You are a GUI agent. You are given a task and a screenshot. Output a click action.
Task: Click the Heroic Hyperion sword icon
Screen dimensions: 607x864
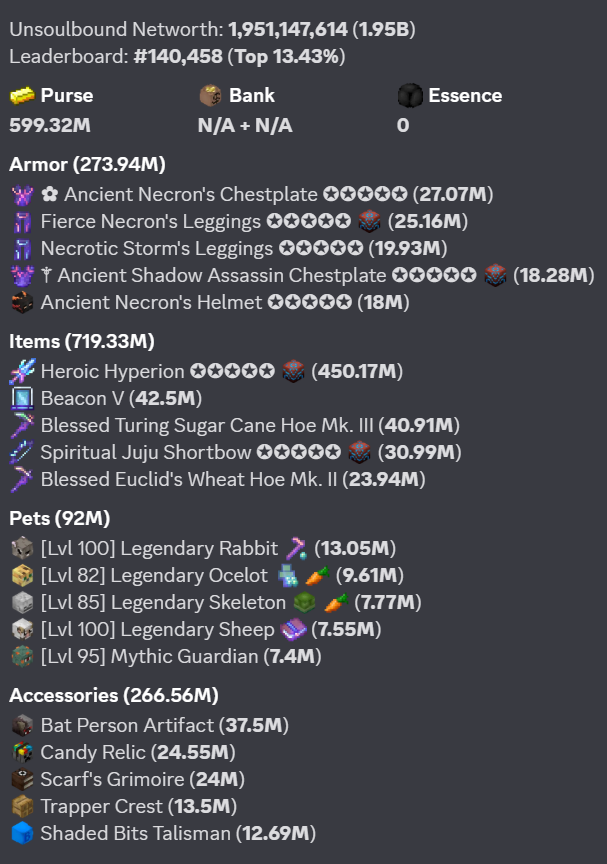(x=22, y=372)
